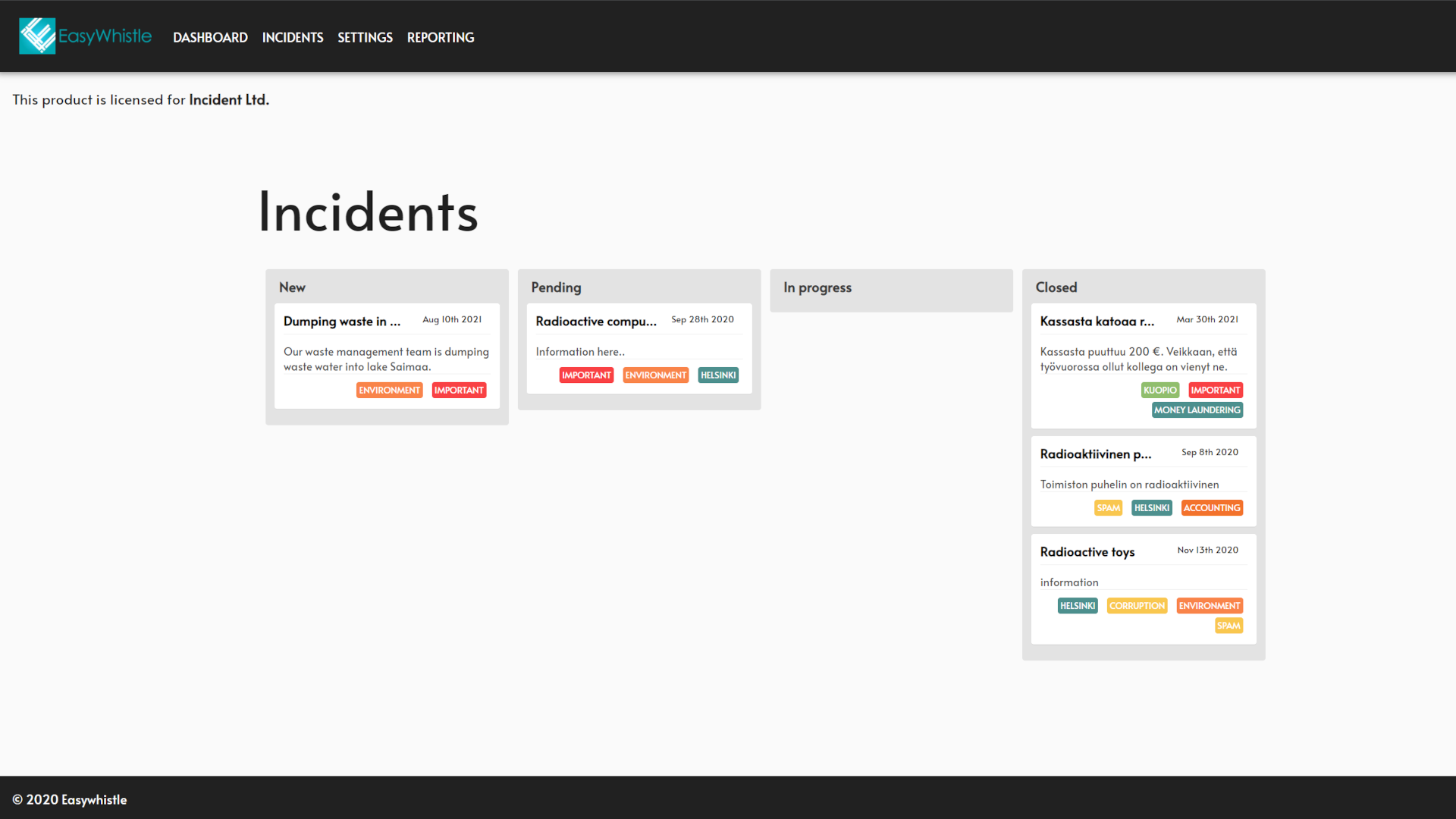The image size is (1456, 819).
Task: Open Settings in the navigation bar
Action: click(x=365, y=37)
